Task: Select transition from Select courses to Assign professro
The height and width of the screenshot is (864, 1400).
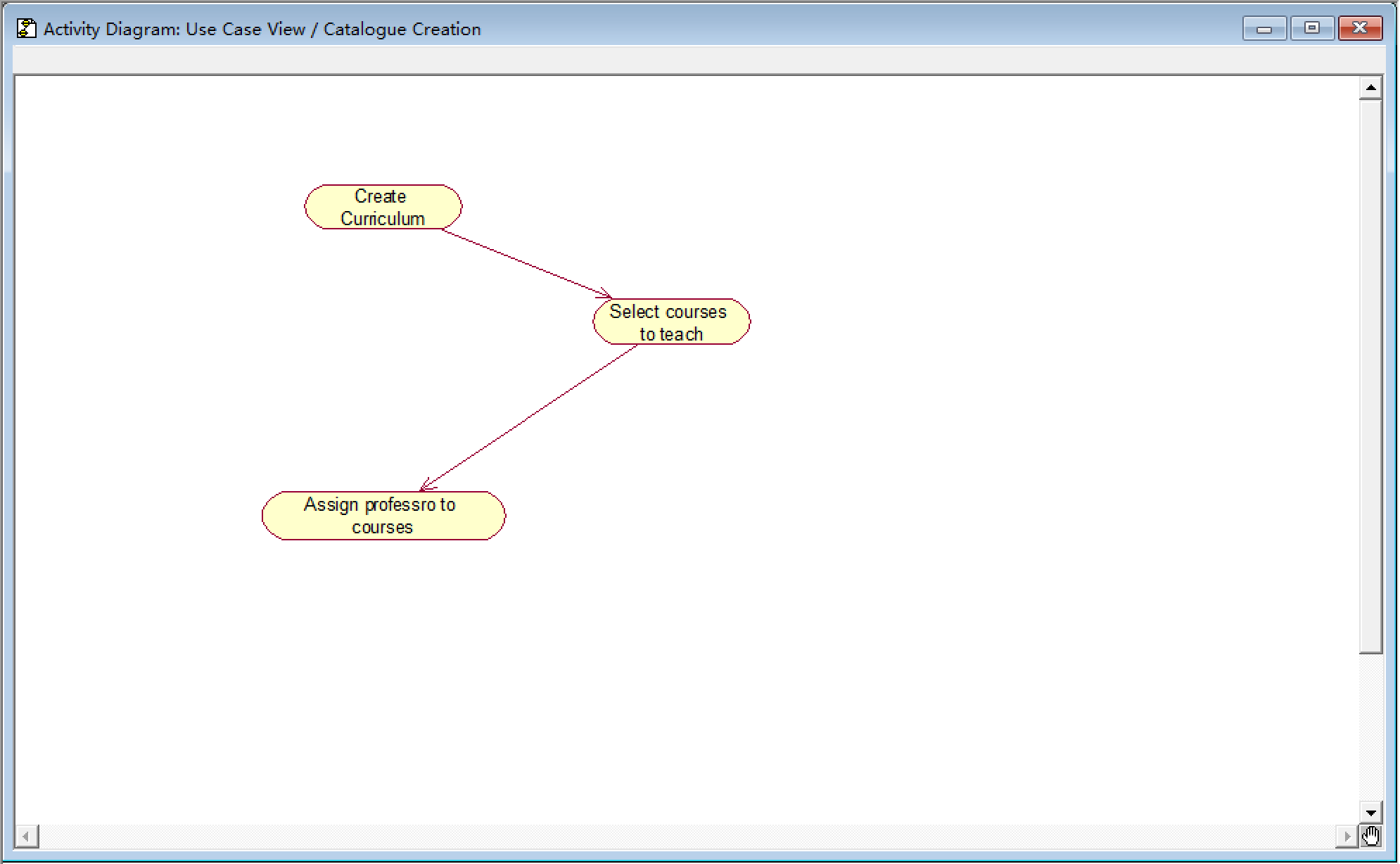Action: click(x=528, y=418)
